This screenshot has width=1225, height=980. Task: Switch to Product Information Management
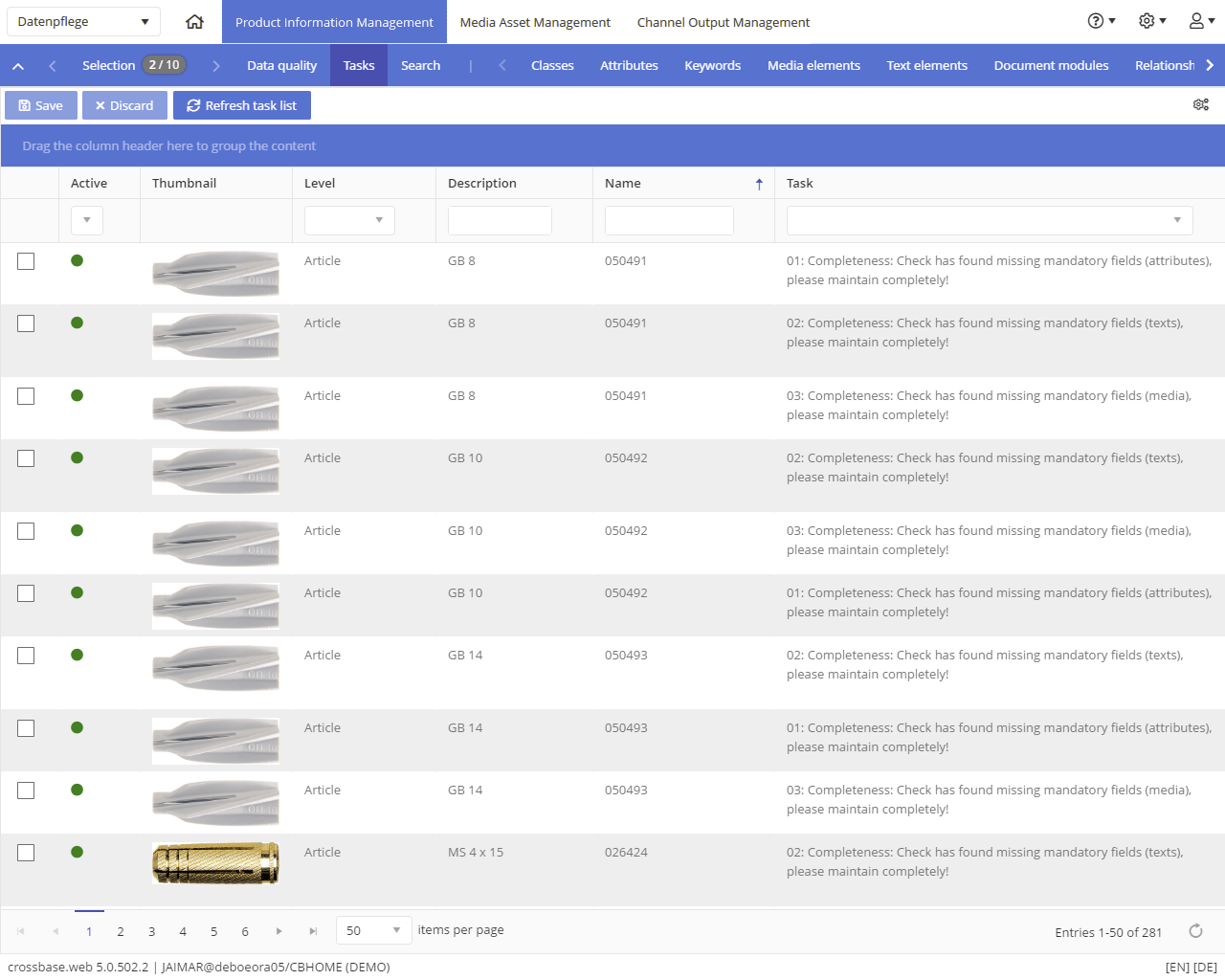[334, 22]
